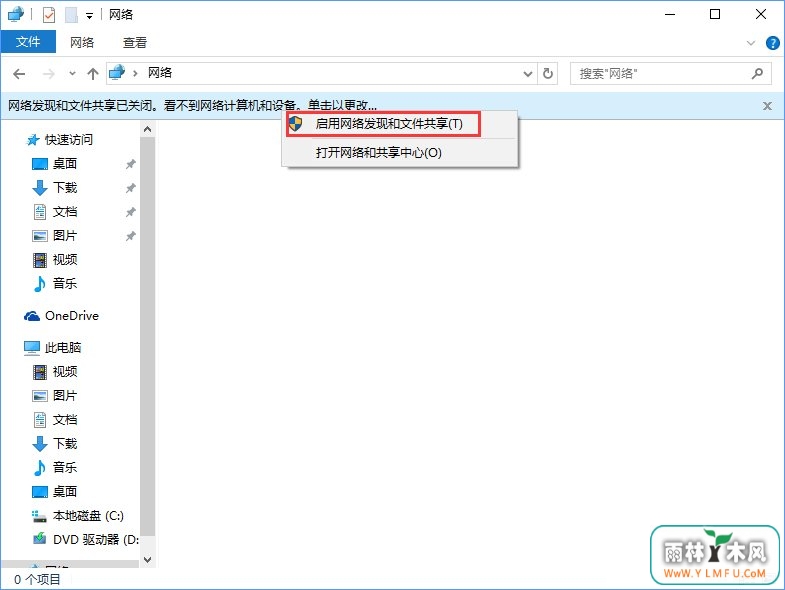Click the pin icon beside 桌面

(x=131, y=164)
